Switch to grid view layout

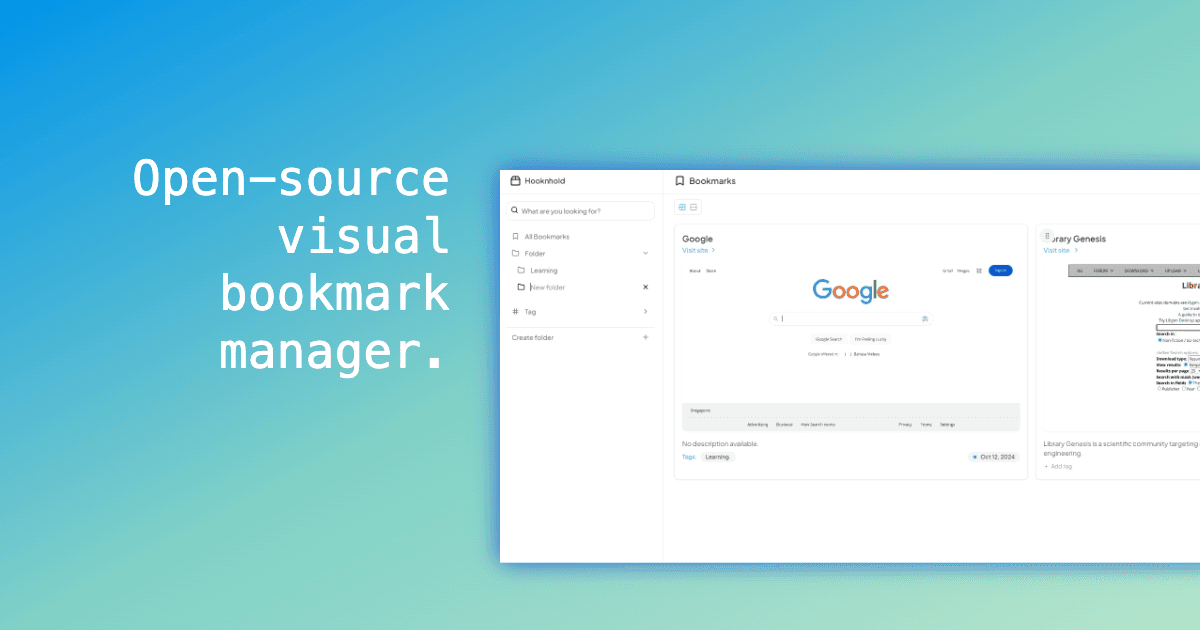click(x=682, y=207)
